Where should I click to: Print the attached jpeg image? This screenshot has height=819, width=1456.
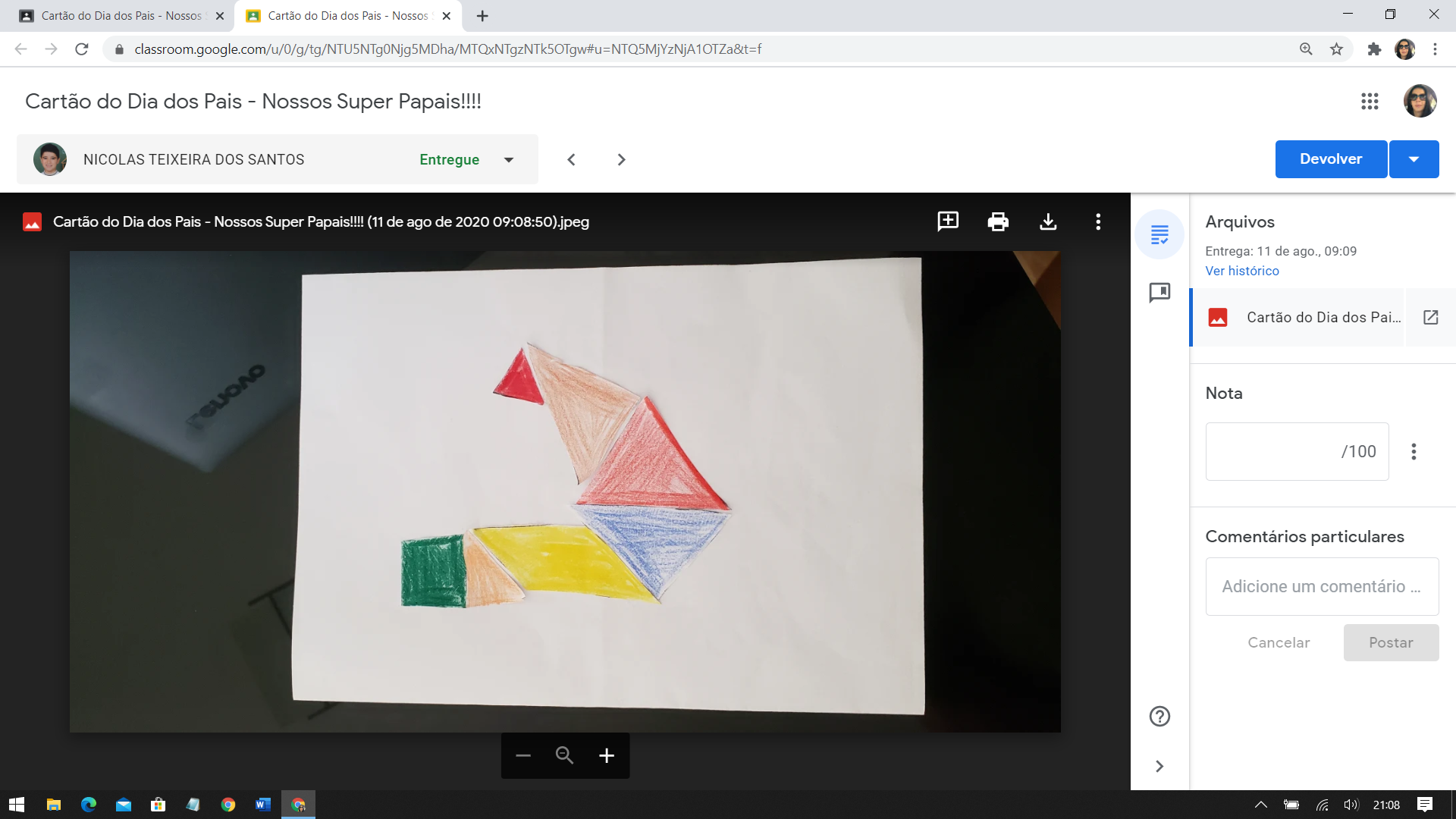point(998,221)
